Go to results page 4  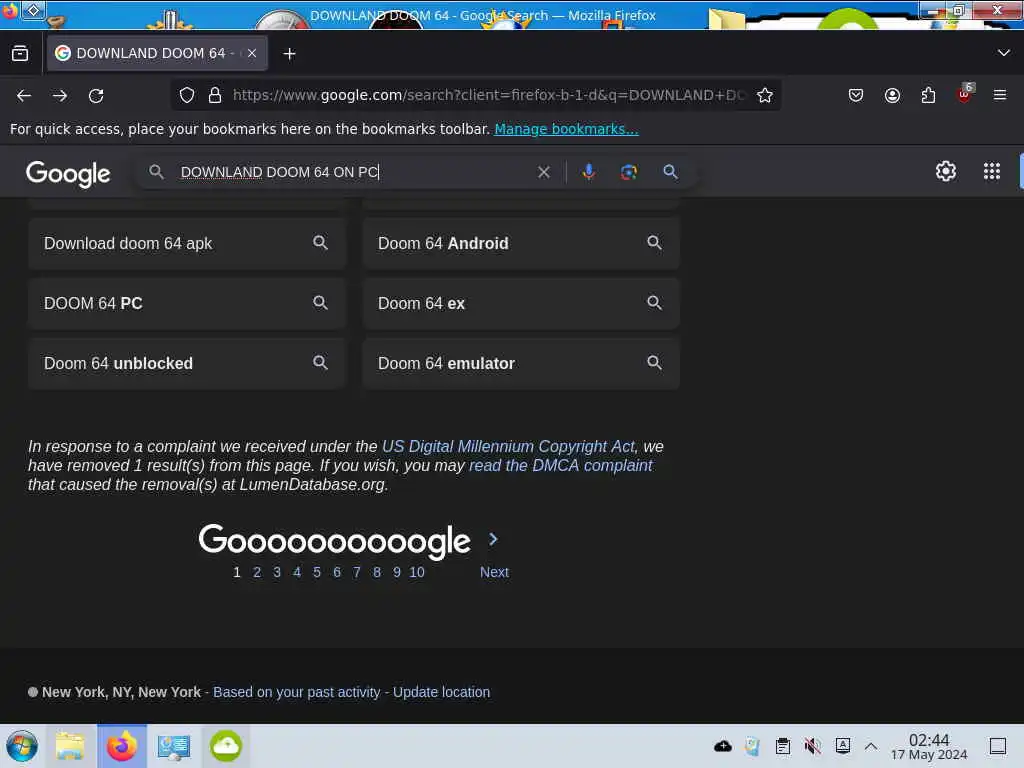297,572
